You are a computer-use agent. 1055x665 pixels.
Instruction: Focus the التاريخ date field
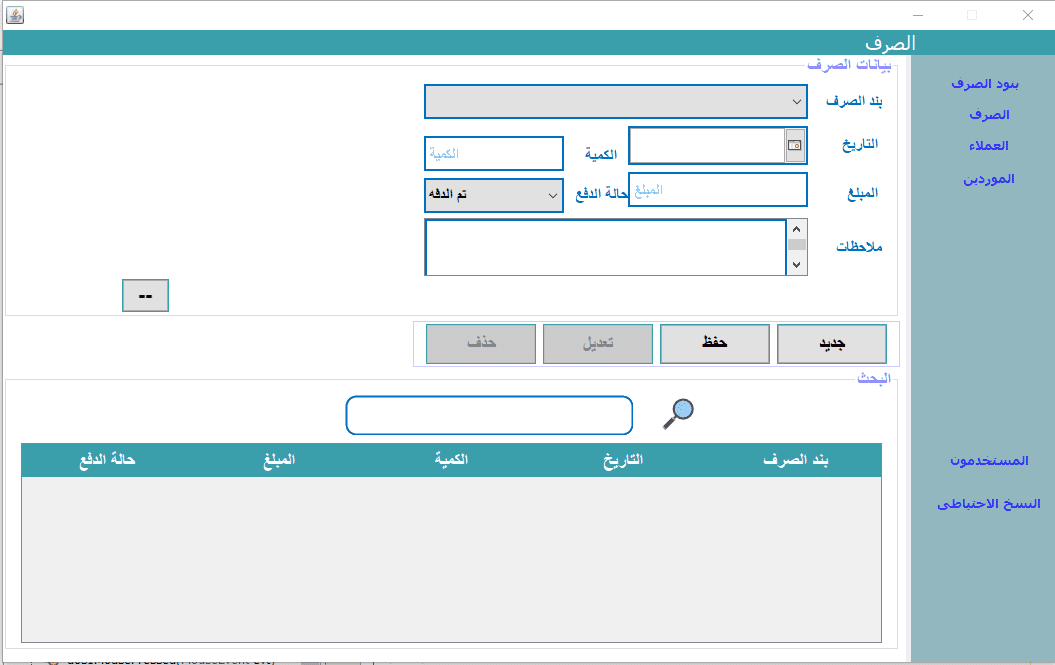(x=707, y=145)
